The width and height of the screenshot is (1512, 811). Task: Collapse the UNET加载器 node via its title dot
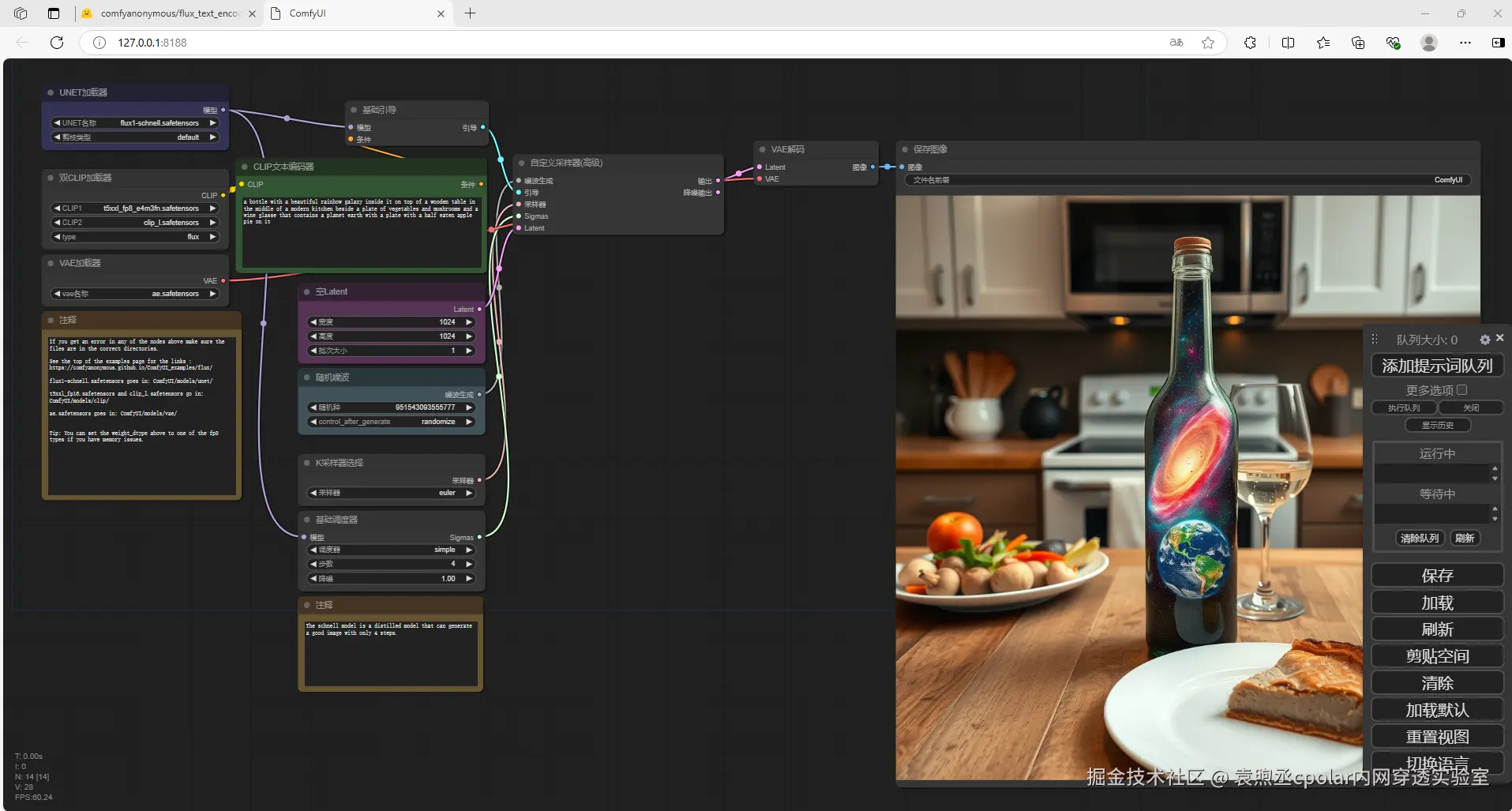tap(51, 92)
